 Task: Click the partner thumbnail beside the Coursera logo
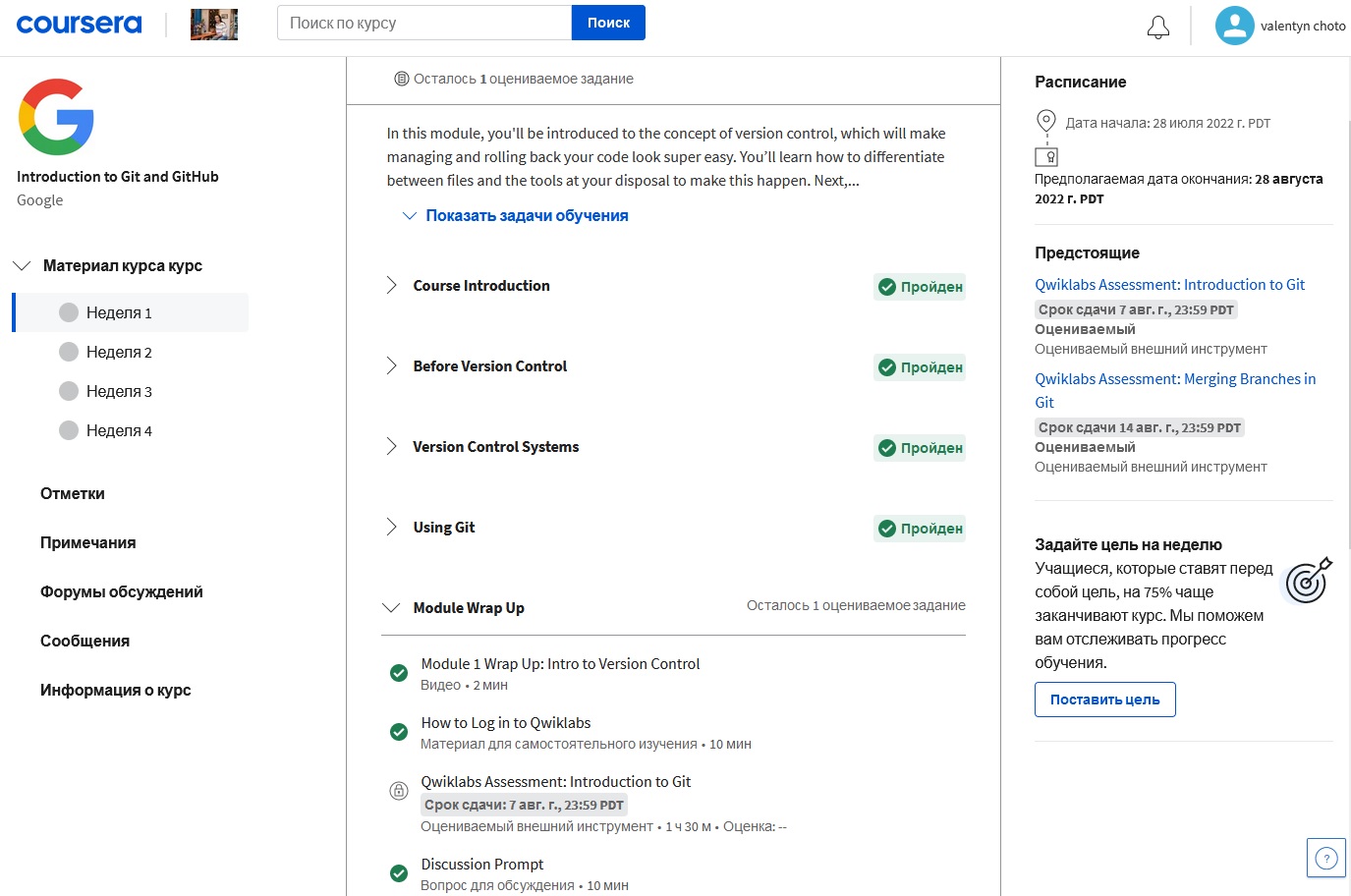click(214, 24)
